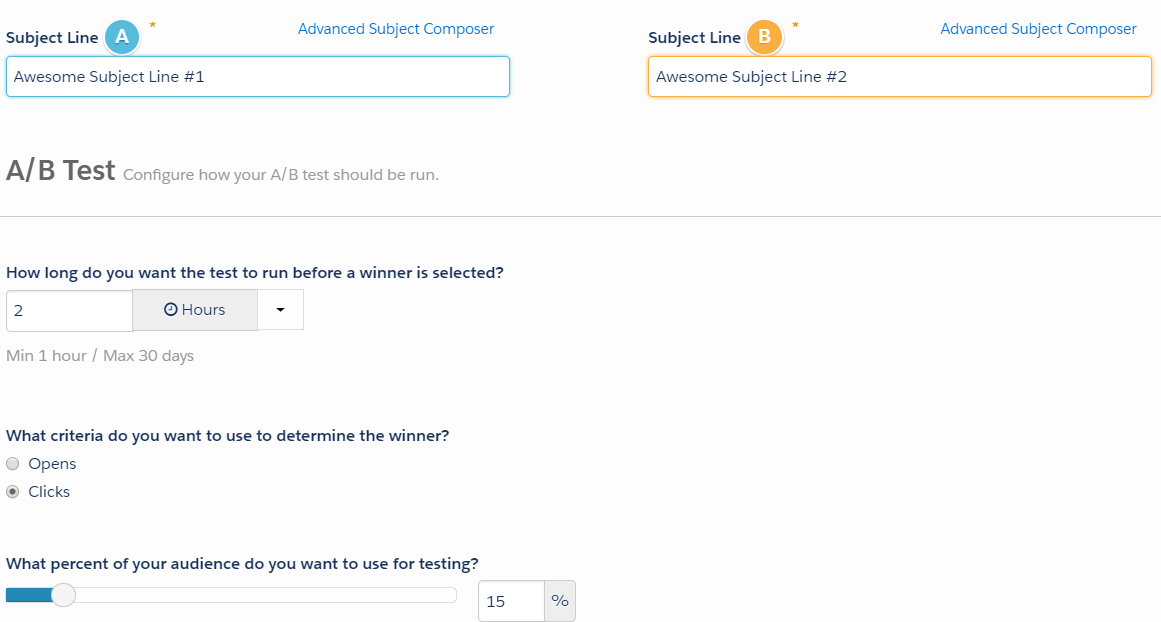Open the time unit dropdown next to Hours
1161x622 pixels.
pos(280,309)
